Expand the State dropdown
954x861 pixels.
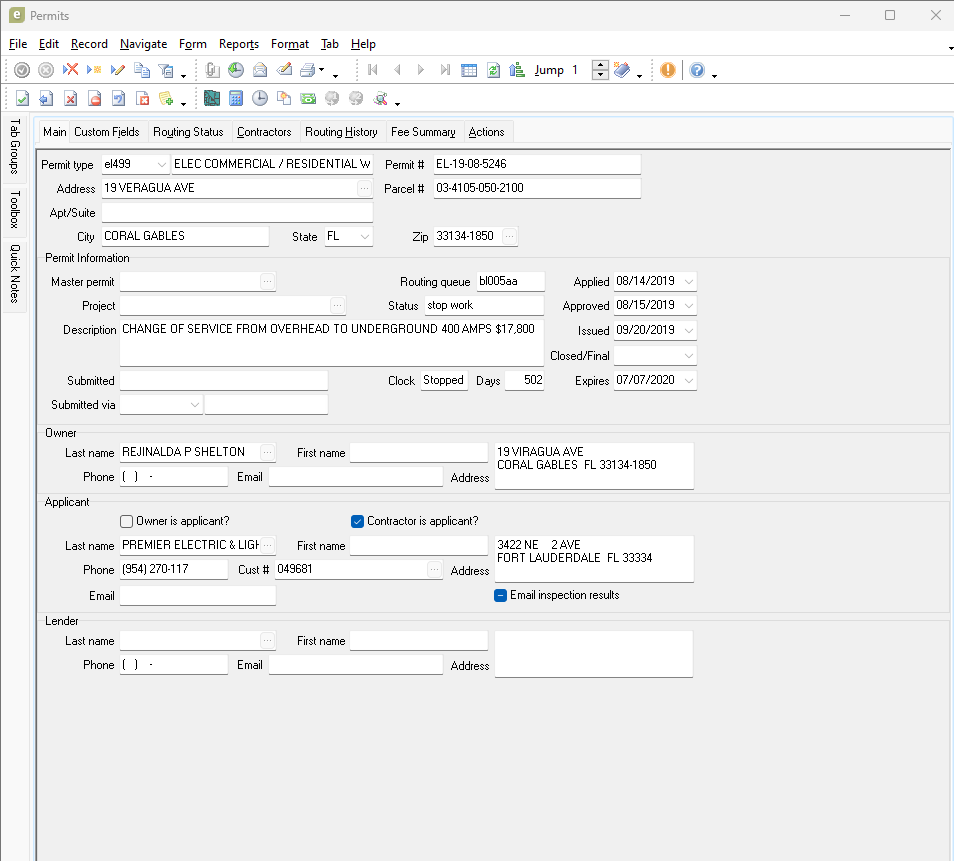[x=364, y=237]
